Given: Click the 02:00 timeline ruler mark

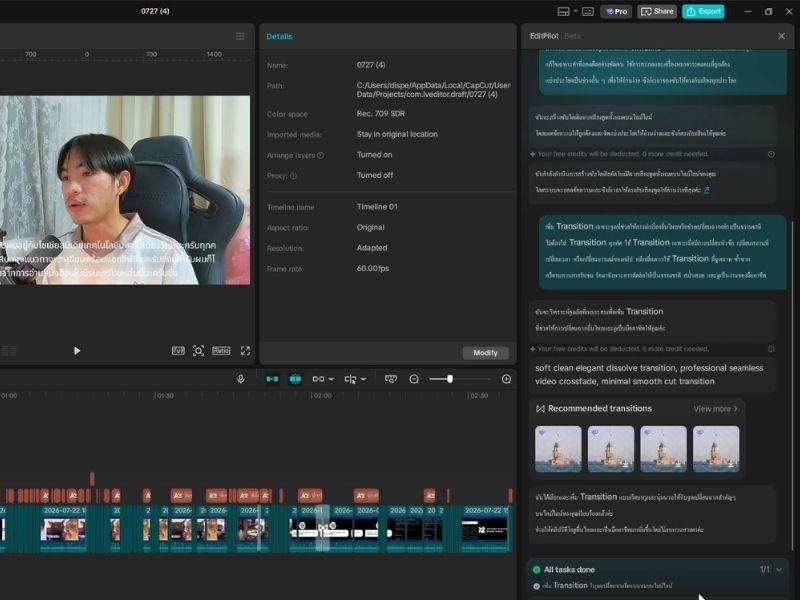Looking at the screenshot, I should point(321,395).
